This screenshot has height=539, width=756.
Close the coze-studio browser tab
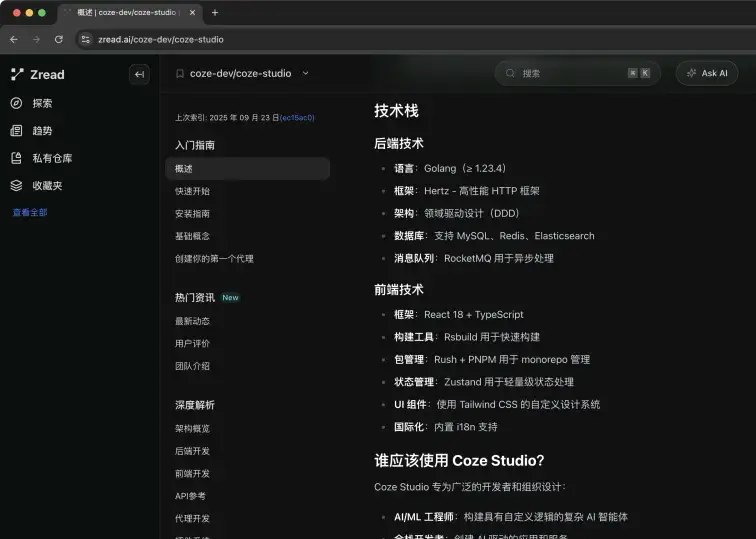point(192,13)
